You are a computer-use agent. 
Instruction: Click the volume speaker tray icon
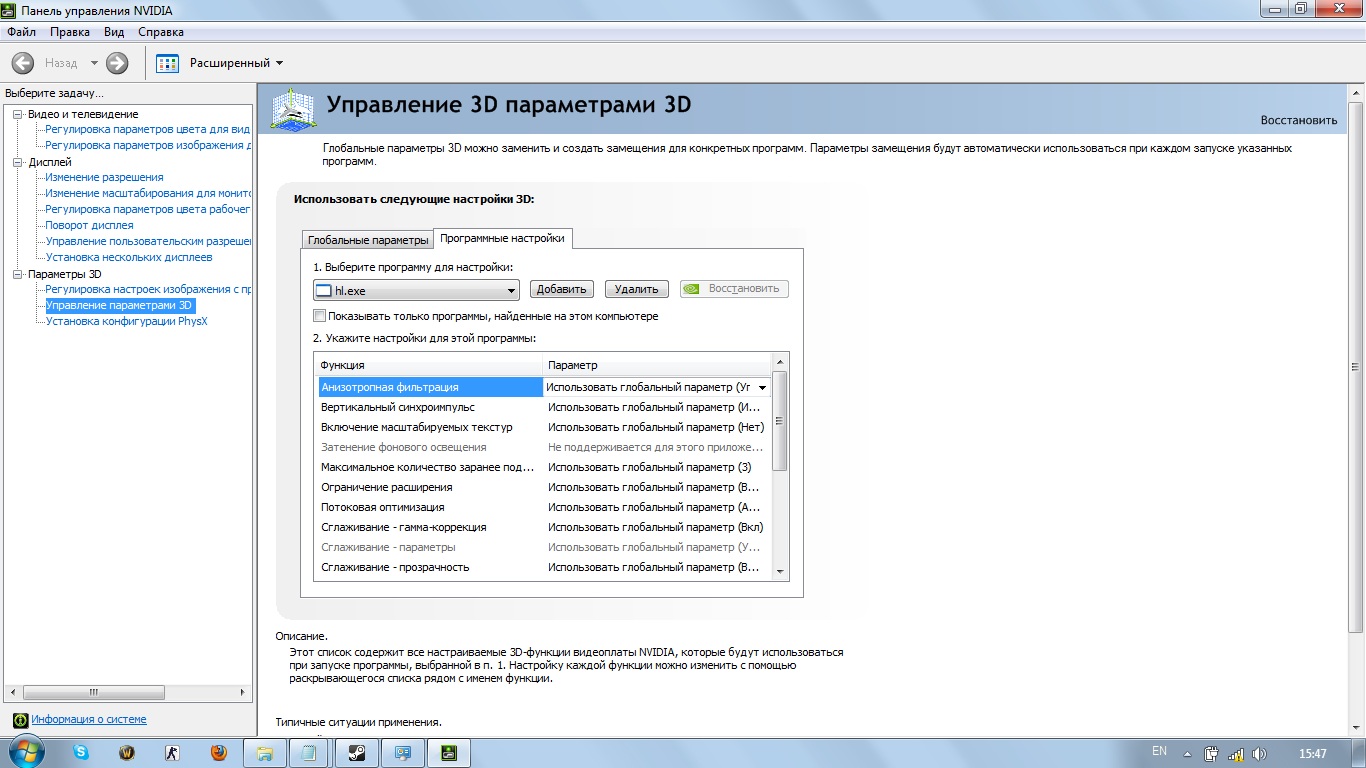pyautogui.click(x=1260, y=754)
